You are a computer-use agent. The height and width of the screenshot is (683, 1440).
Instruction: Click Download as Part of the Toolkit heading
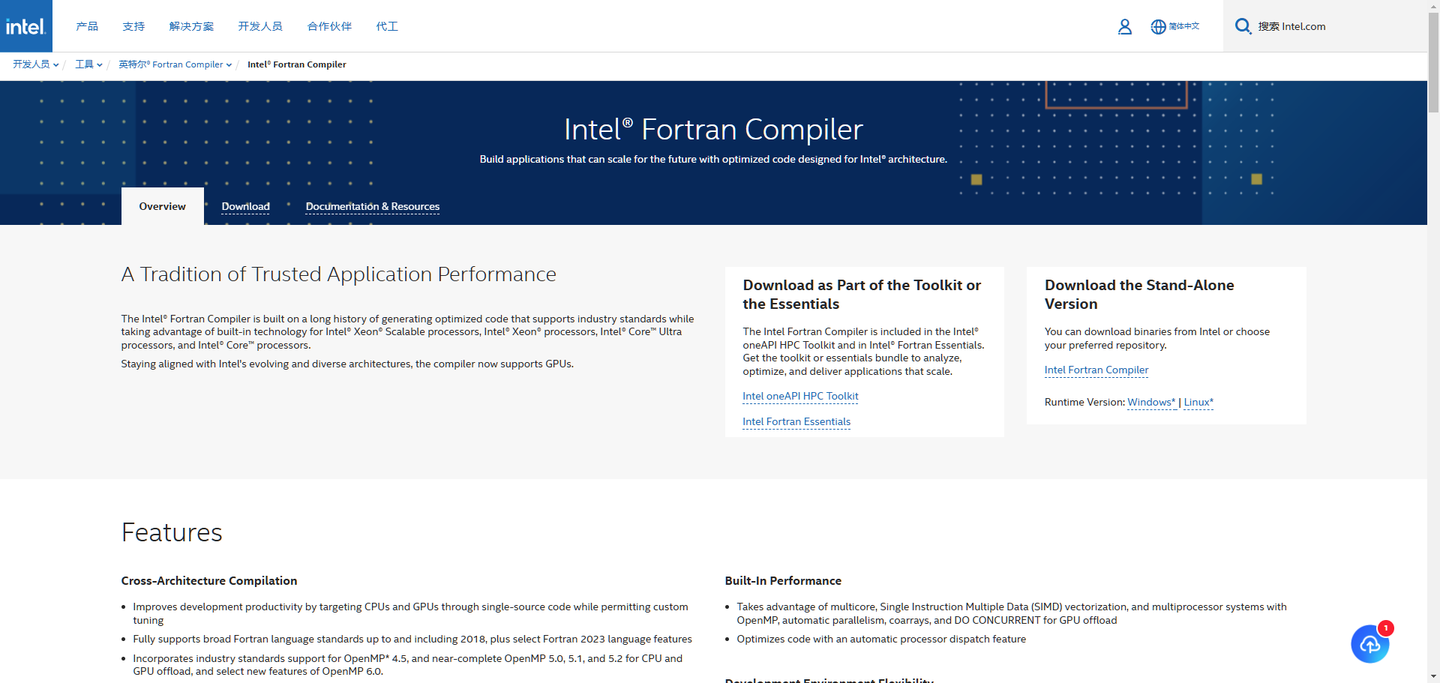coord(862,294)
